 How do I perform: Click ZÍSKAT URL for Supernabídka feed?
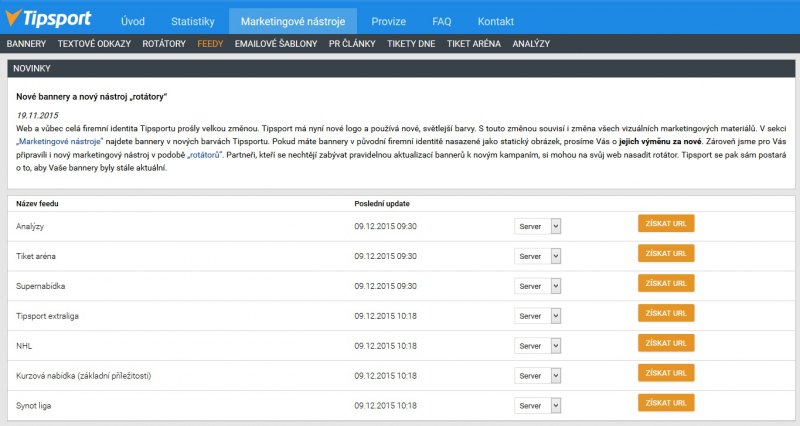(x=666, y=283)
